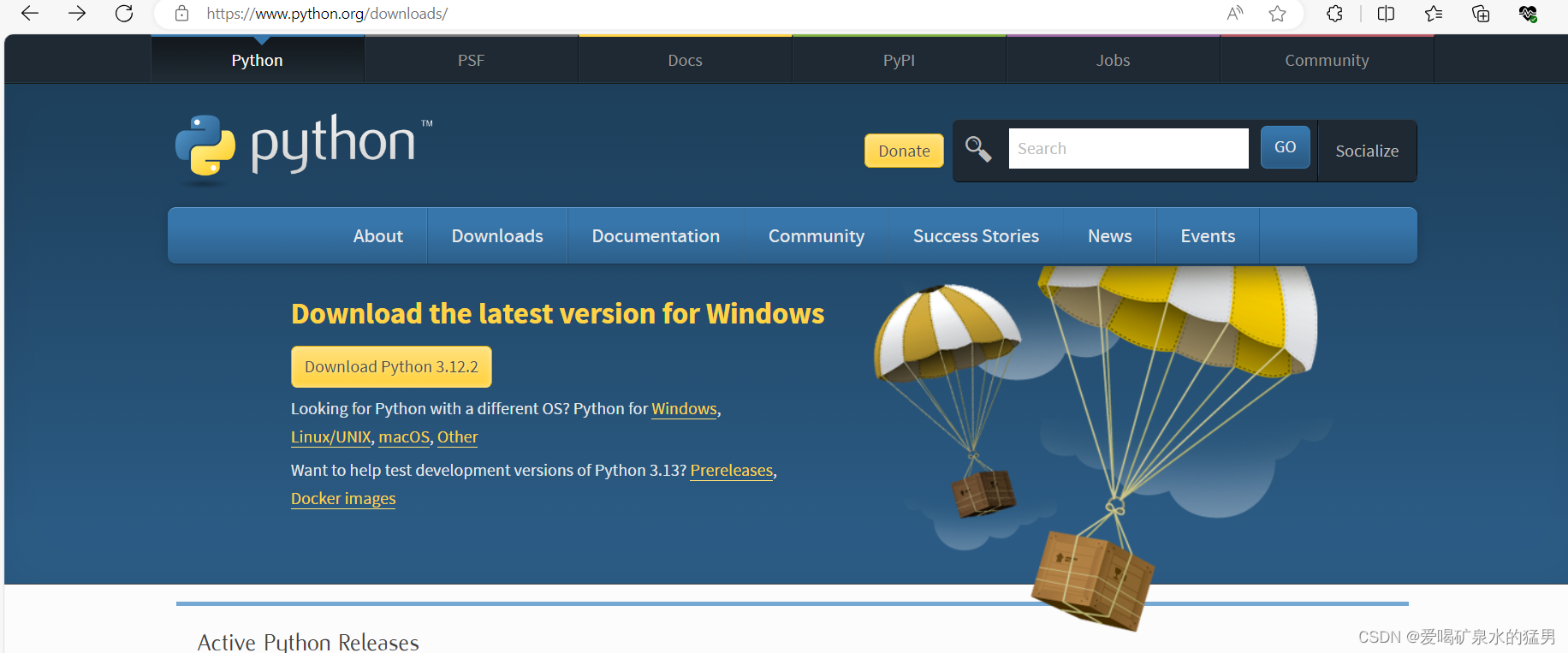
Task: Click the Python logo to go home
Action: pyautogui.click(x=304, y=149)
